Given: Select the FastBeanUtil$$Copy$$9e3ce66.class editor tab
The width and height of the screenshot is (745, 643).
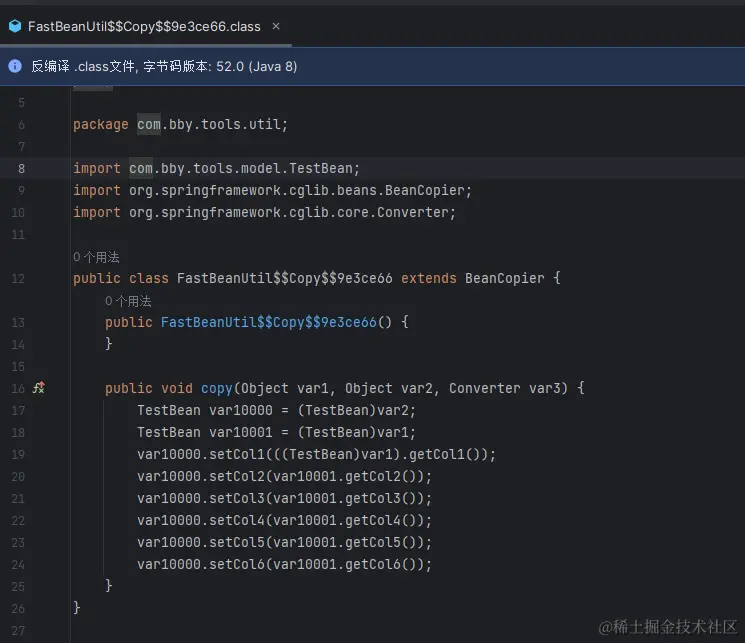Looking at the screenshot, I should 144,26.
